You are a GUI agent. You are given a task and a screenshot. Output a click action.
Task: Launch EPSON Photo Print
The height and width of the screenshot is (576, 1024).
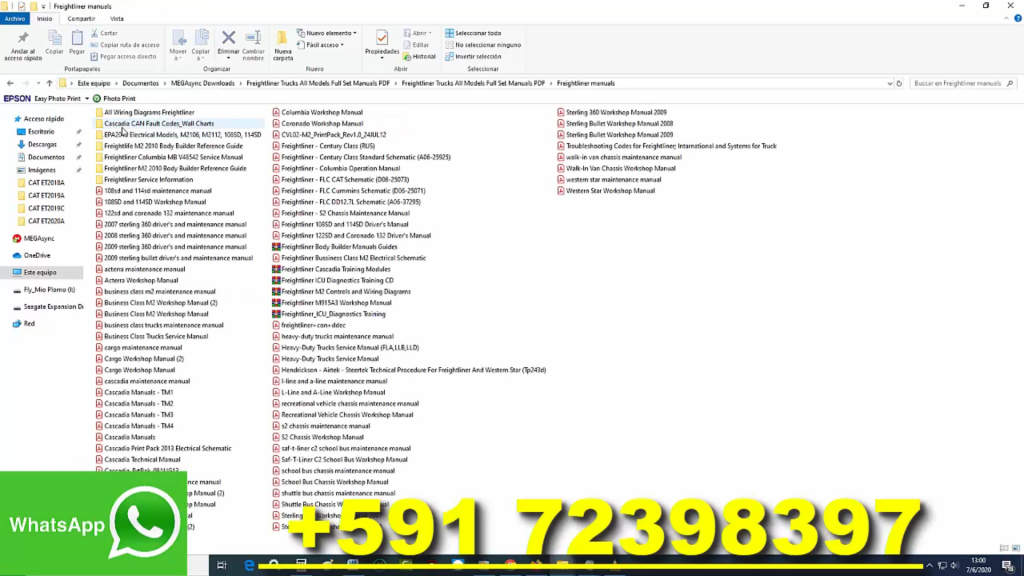tap(116, 99)
